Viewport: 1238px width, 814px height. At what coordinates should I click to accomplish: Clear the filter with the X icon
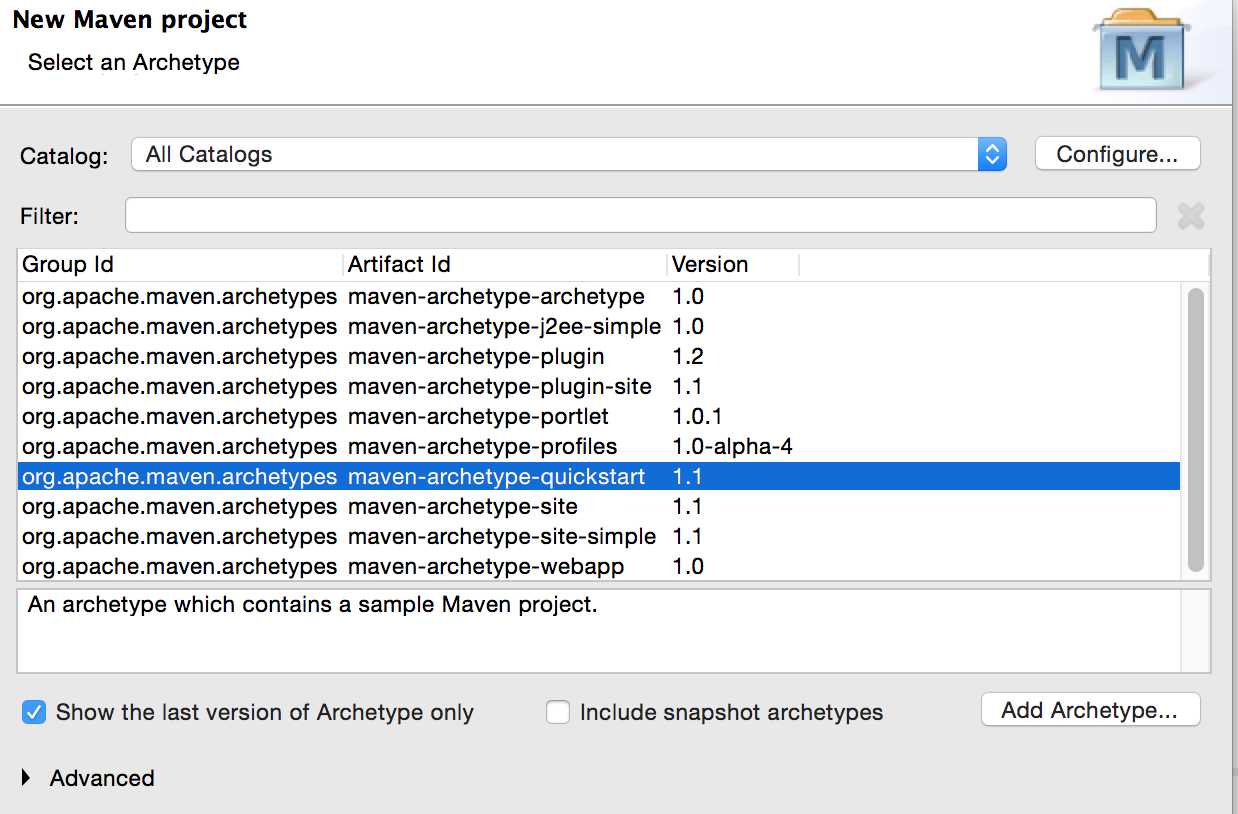(1190, 215)
